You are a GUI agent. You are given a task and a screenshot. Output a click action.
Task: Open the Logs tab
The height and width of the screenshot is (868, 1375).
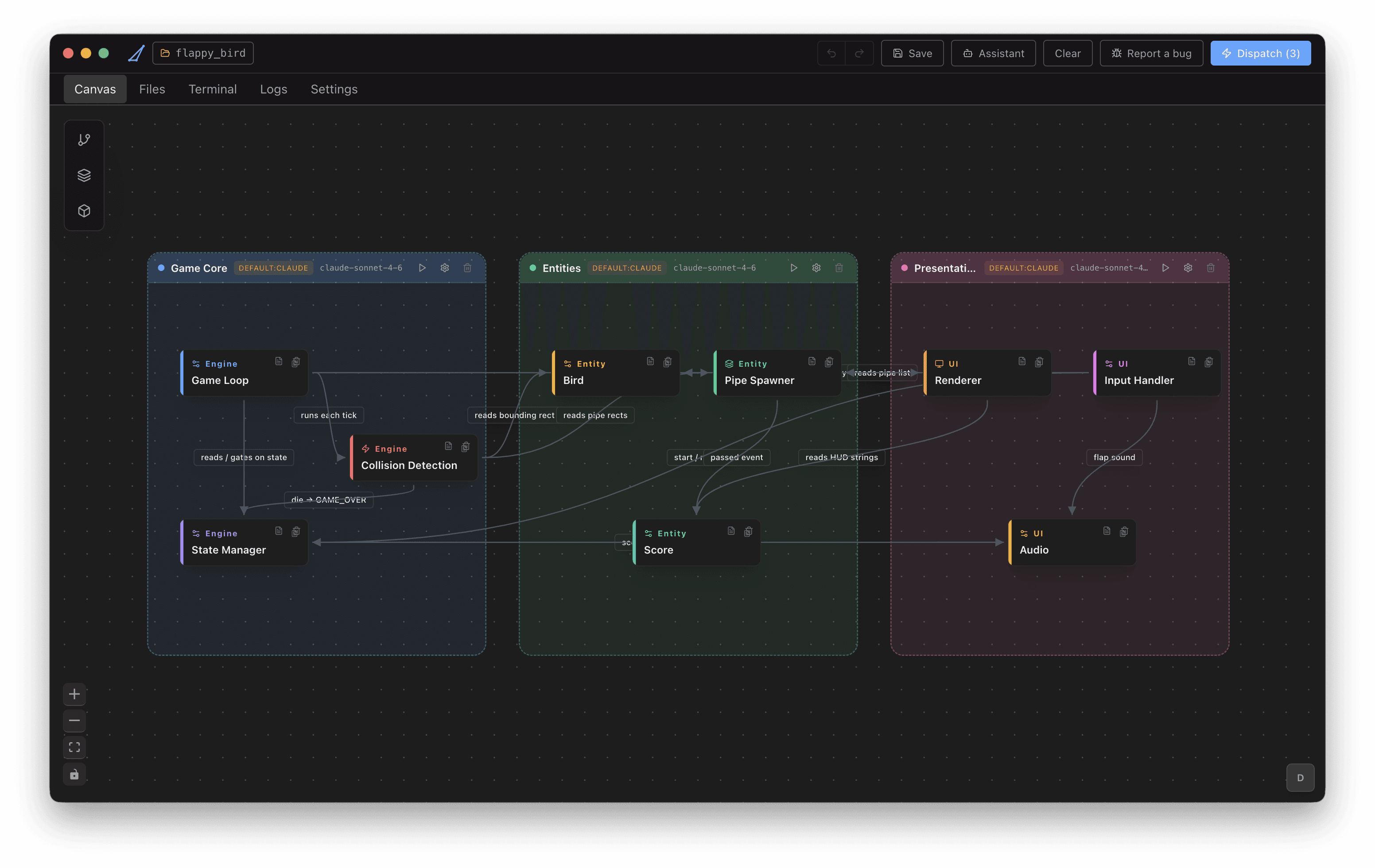[273, 89]
